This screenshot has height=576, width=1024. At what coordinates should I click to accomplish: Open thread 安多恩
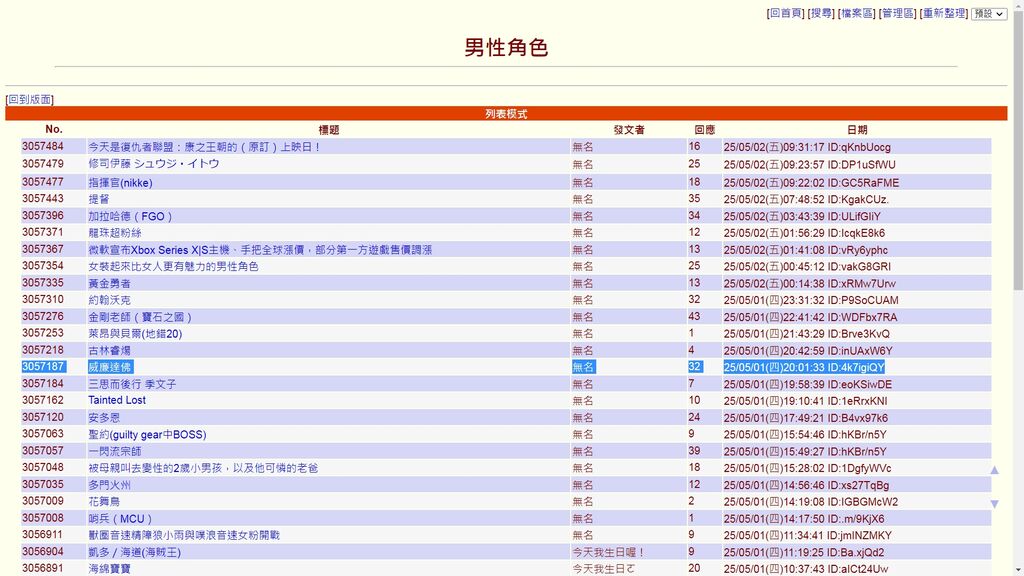[x=104, y=418]
